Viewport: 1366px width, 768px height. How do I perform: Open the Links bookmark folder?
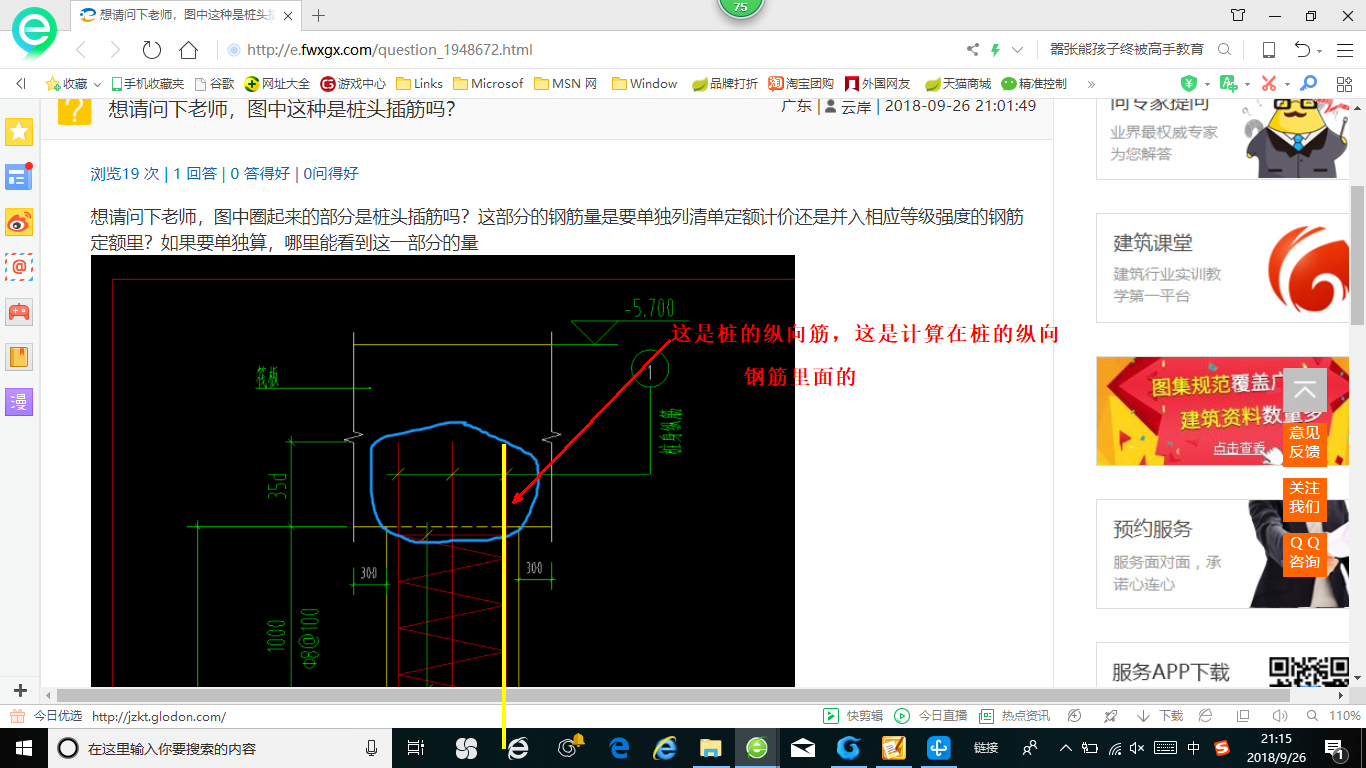click(x=420, y=84)
